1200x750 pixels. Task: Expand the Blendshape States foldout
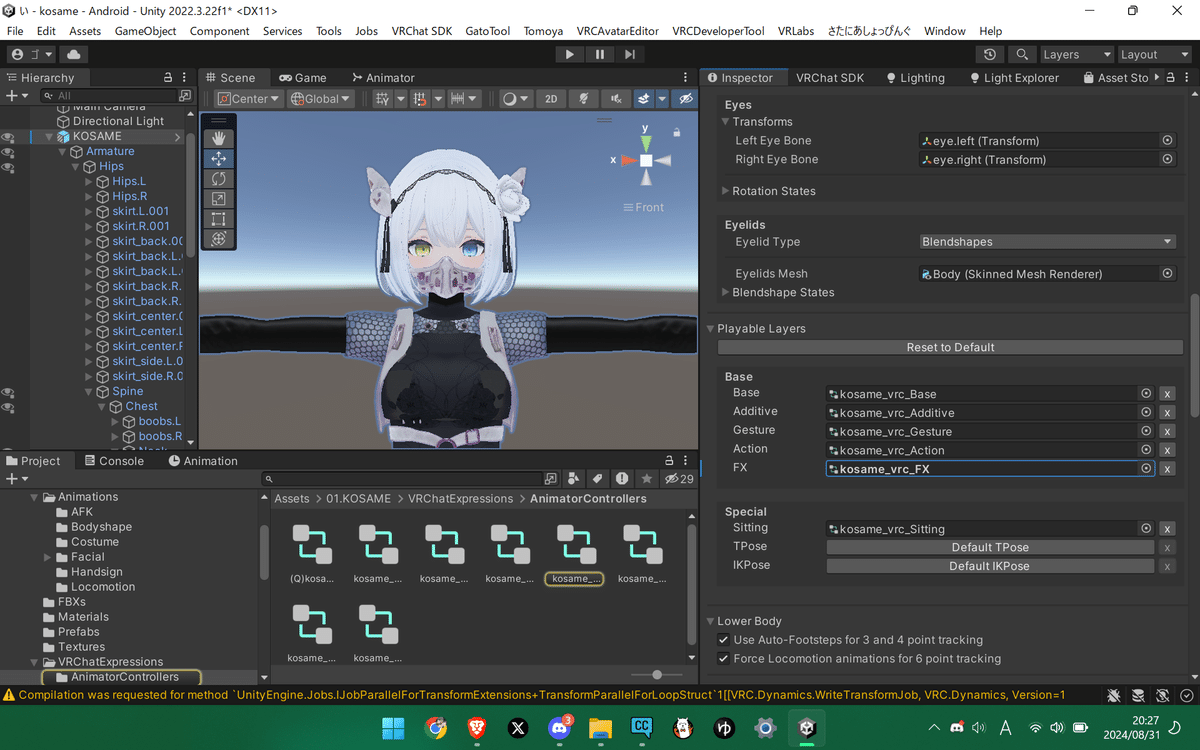(x=726, y=292)
